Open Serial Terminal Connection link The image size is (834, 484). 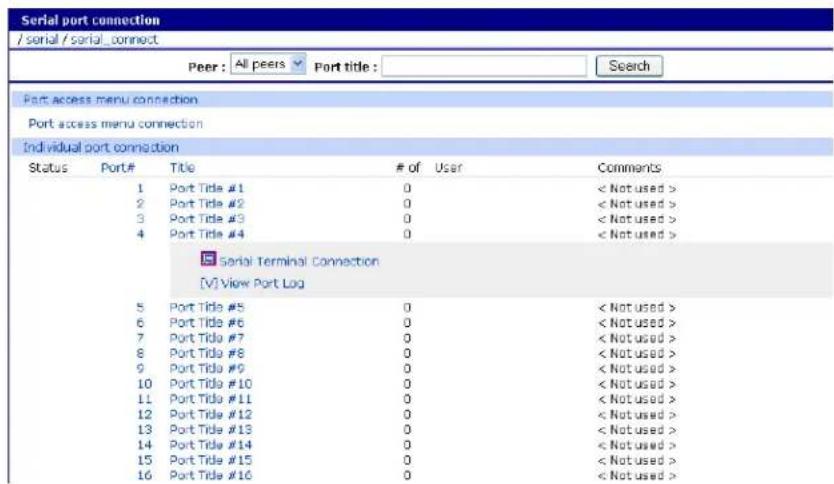tap(299, 261)
